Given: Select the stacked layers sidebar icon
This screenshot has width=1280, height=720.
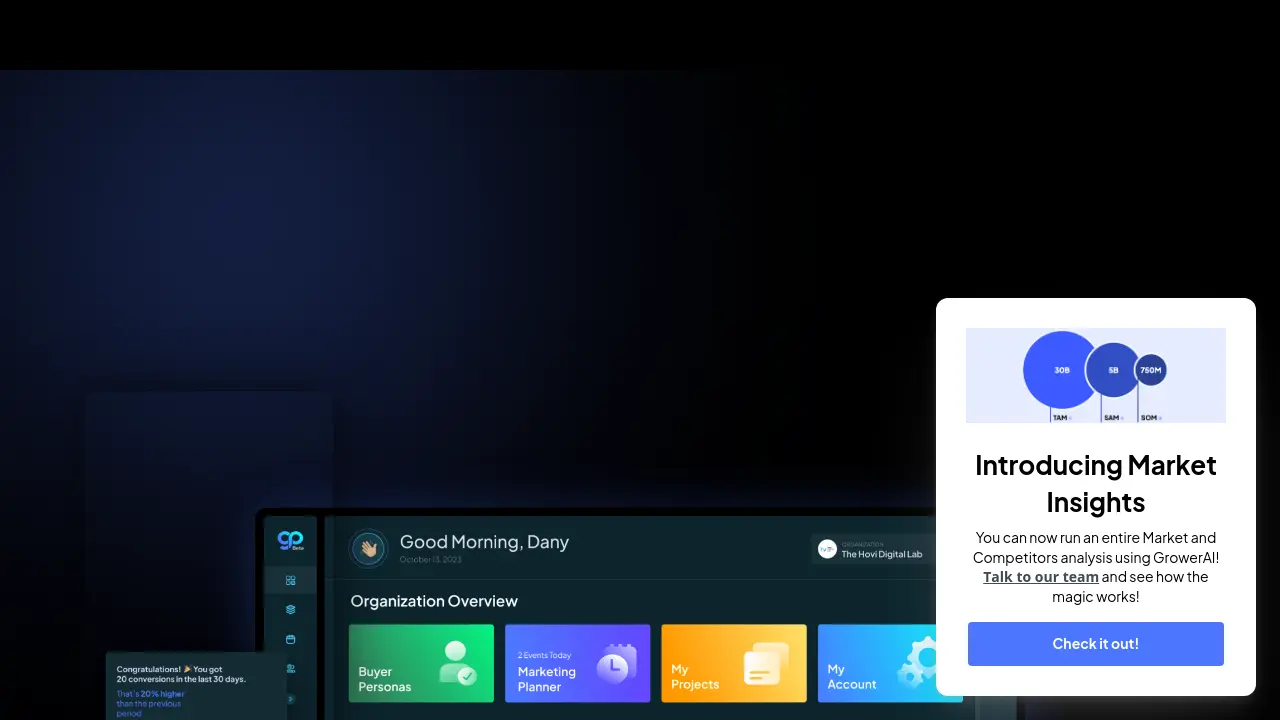Looking at the screenshot, I should (x=291, y=609).
